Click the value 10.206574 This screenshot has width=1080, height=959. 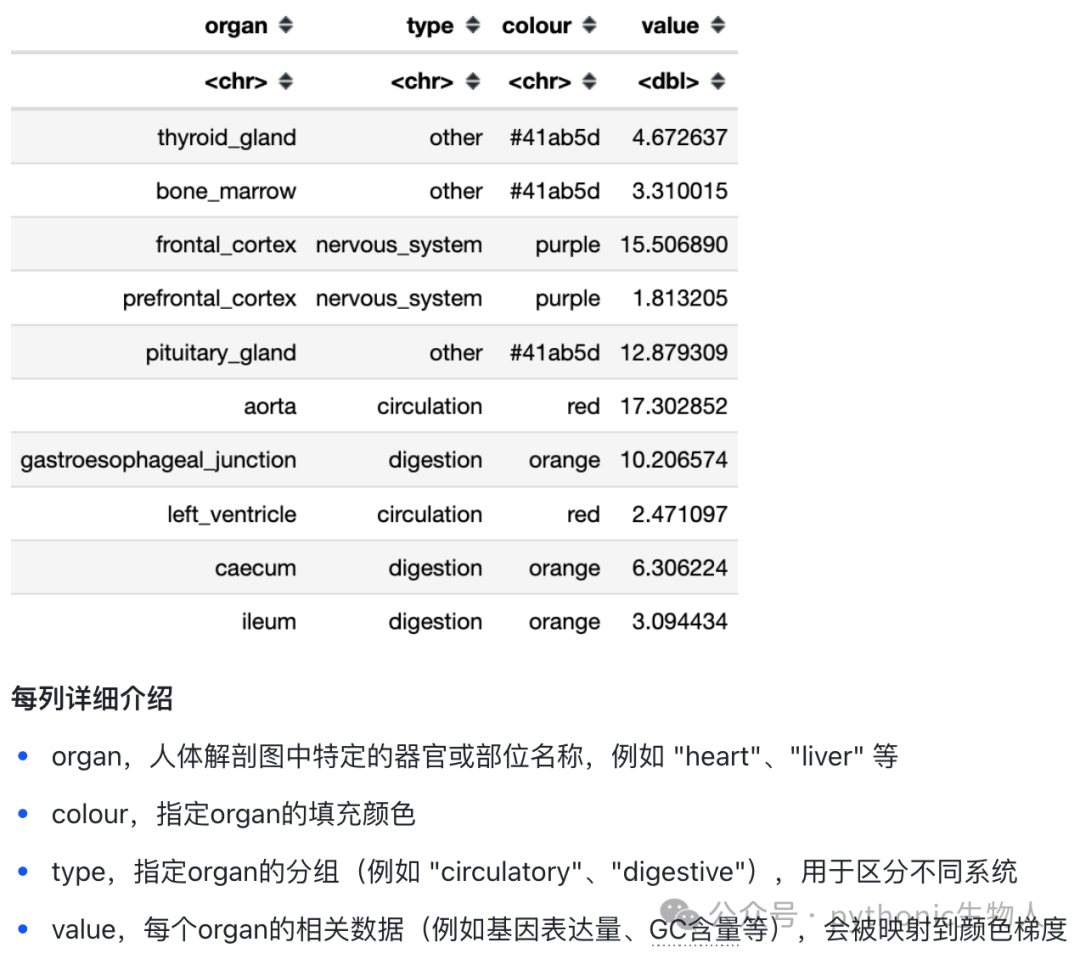[674, 460]
